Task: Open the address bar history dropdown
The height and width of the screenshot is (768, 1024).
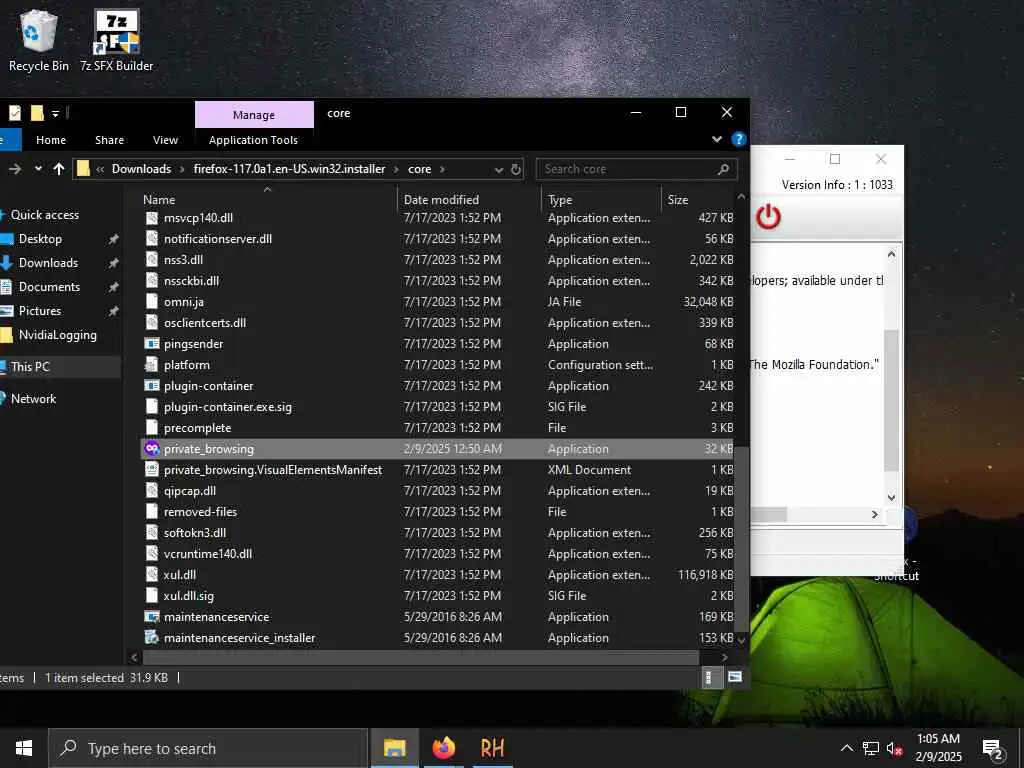Action: (x=499, y=169)
